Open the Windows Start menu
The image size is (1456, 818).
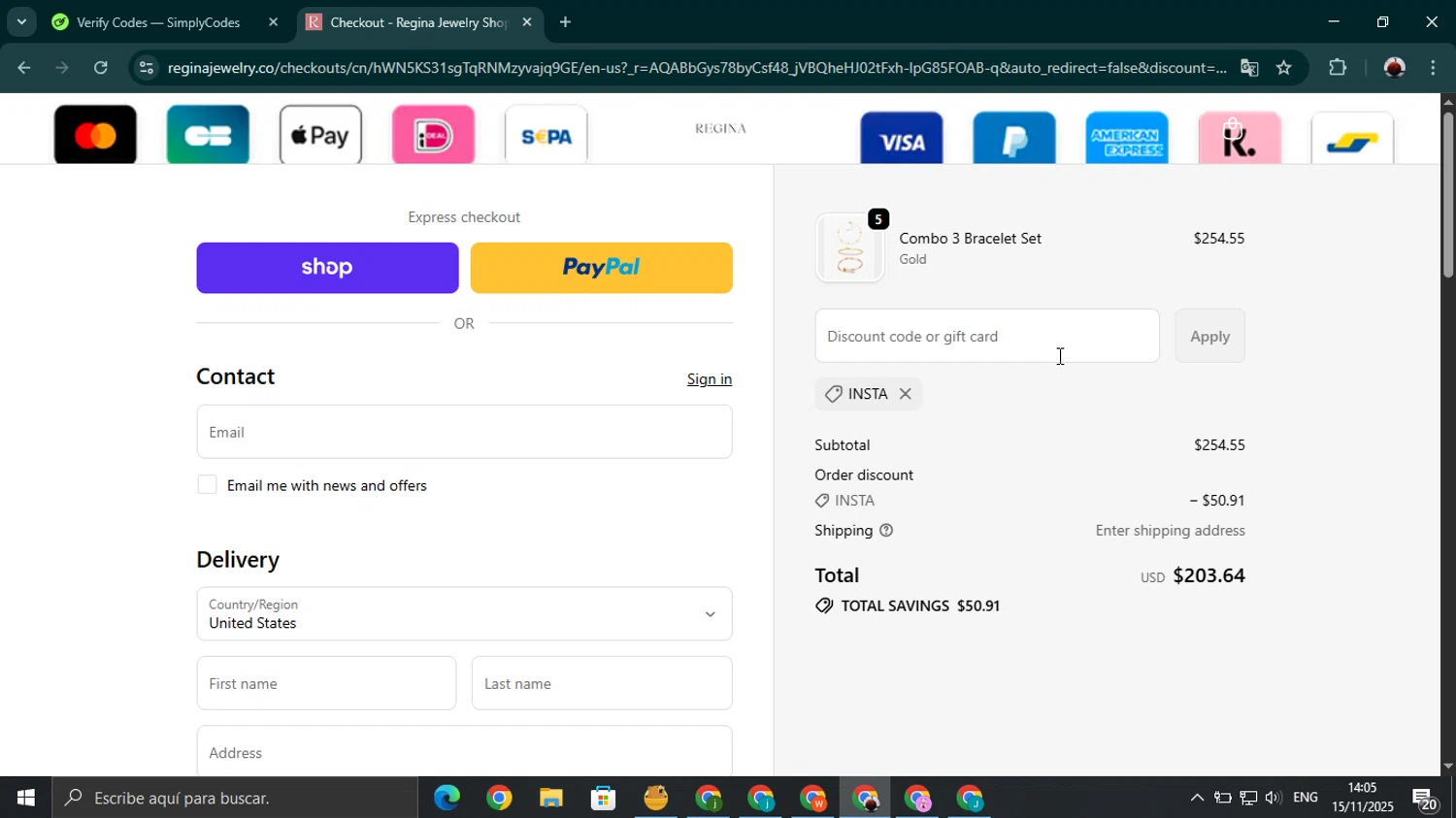(26, 798)
